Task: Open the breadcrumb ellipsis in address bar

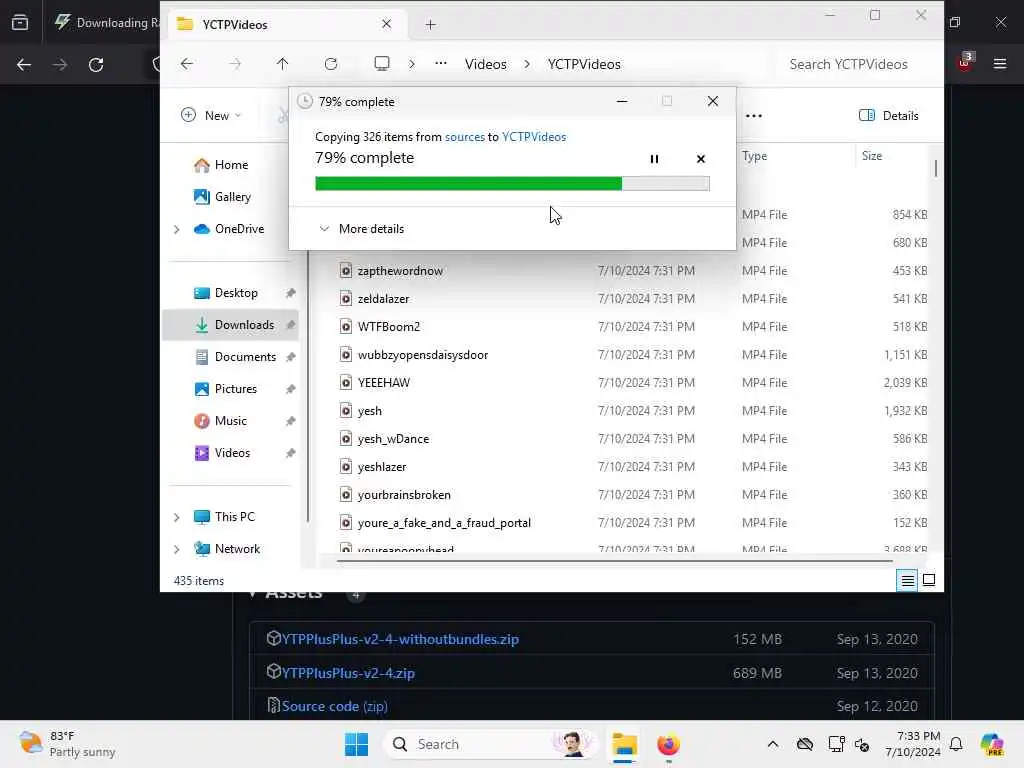Action: [x=441, y=63]
